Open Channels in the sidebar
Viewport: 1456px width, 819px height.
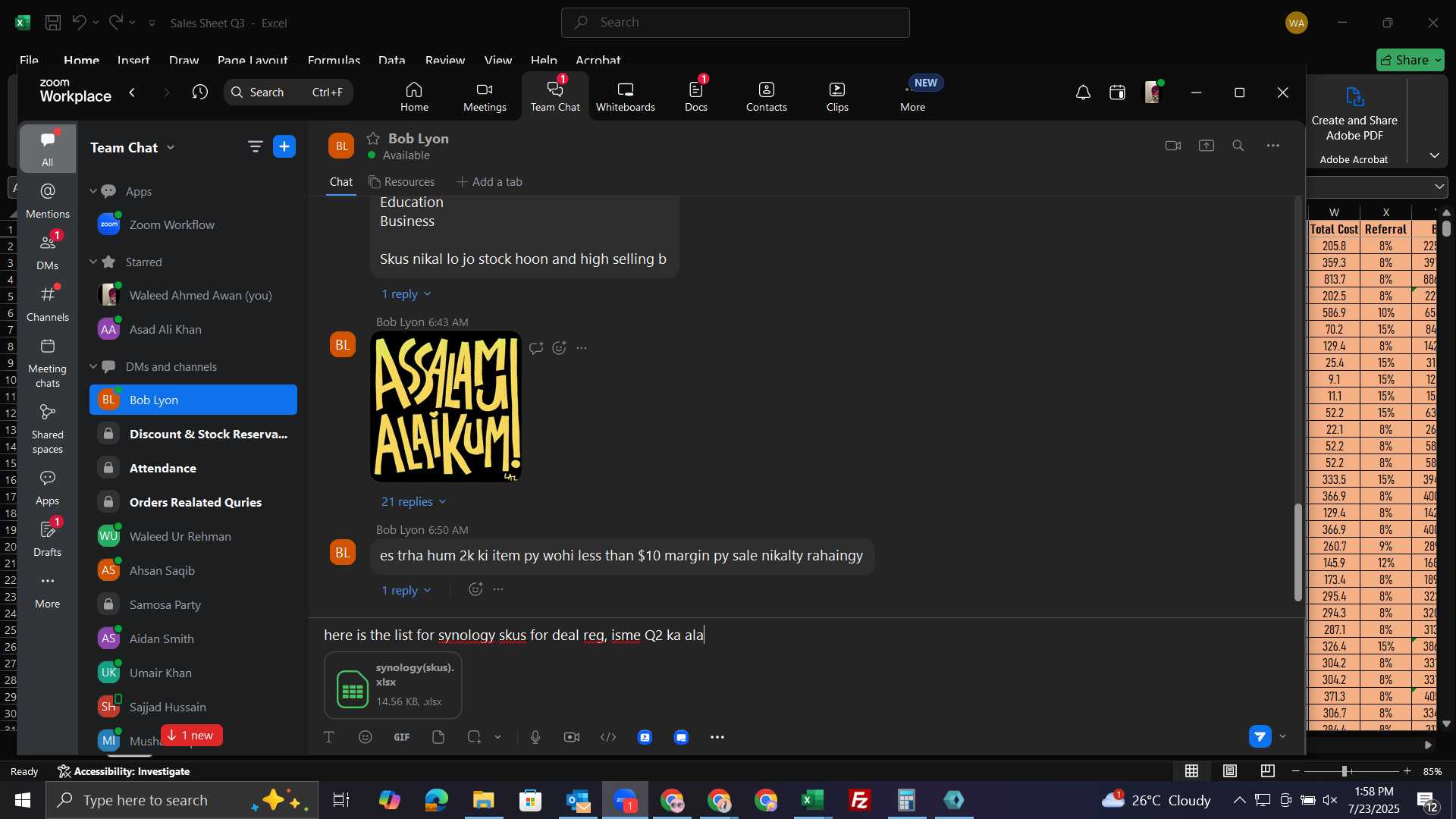pos(47,303)
